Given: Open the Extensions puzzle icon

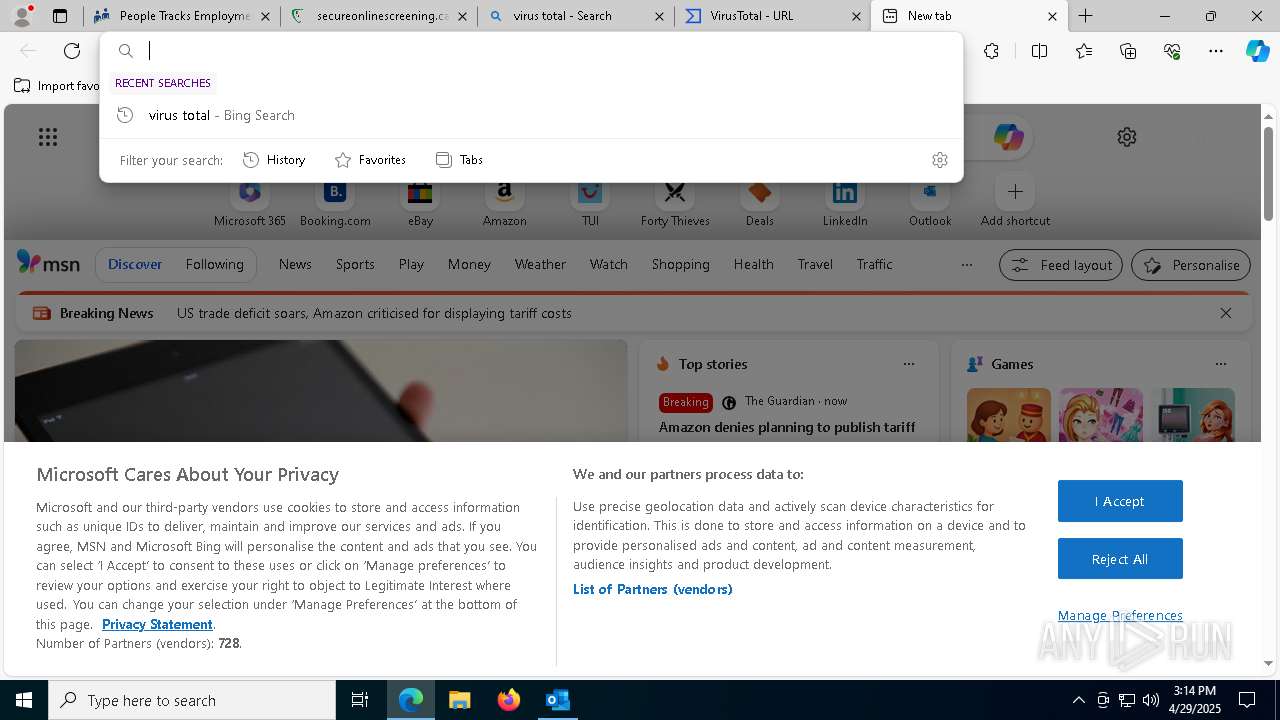Looking at the screenshot, I should 991,51.
